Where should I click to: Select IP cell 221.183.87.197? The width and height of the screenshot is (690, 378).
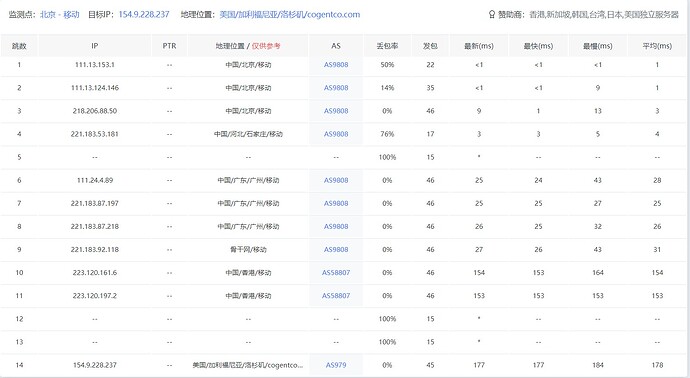pyautogui.click(x=95, y=203)
